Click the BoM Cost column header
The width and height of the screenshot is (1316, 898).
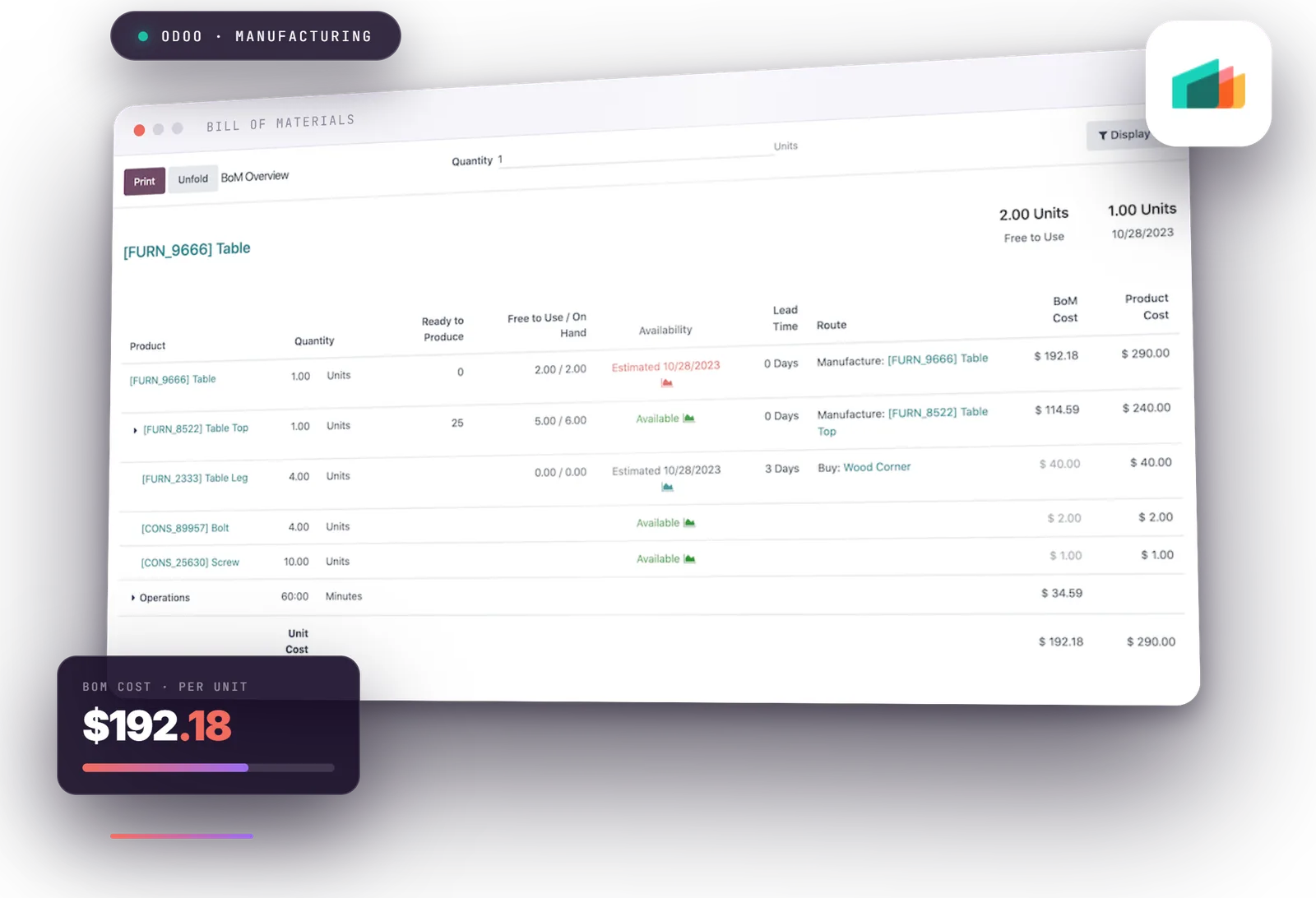tap(1065, 309)
